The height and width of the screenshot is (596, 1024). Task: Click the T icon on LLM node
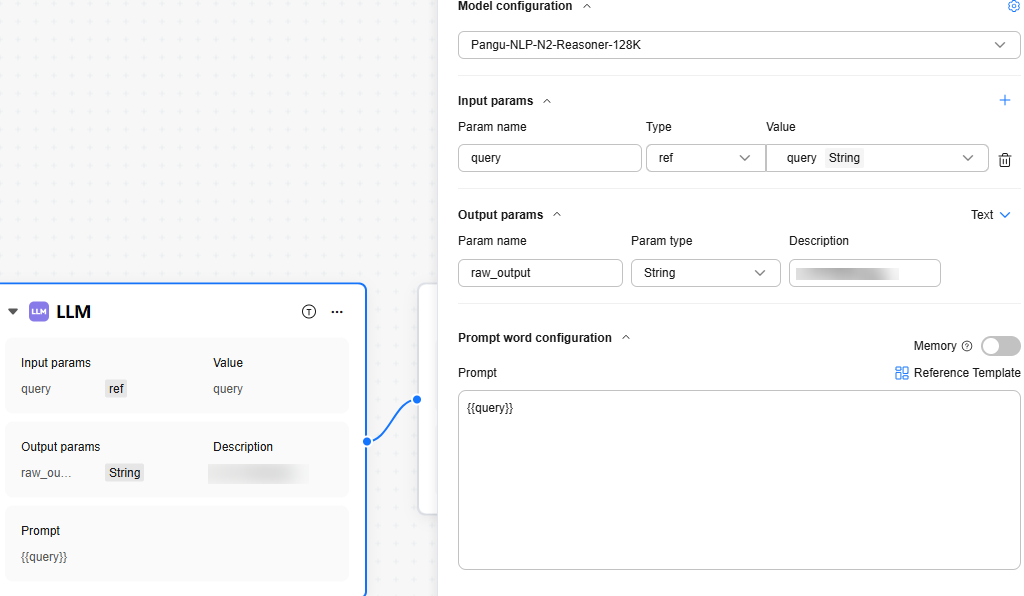(309, 311)
